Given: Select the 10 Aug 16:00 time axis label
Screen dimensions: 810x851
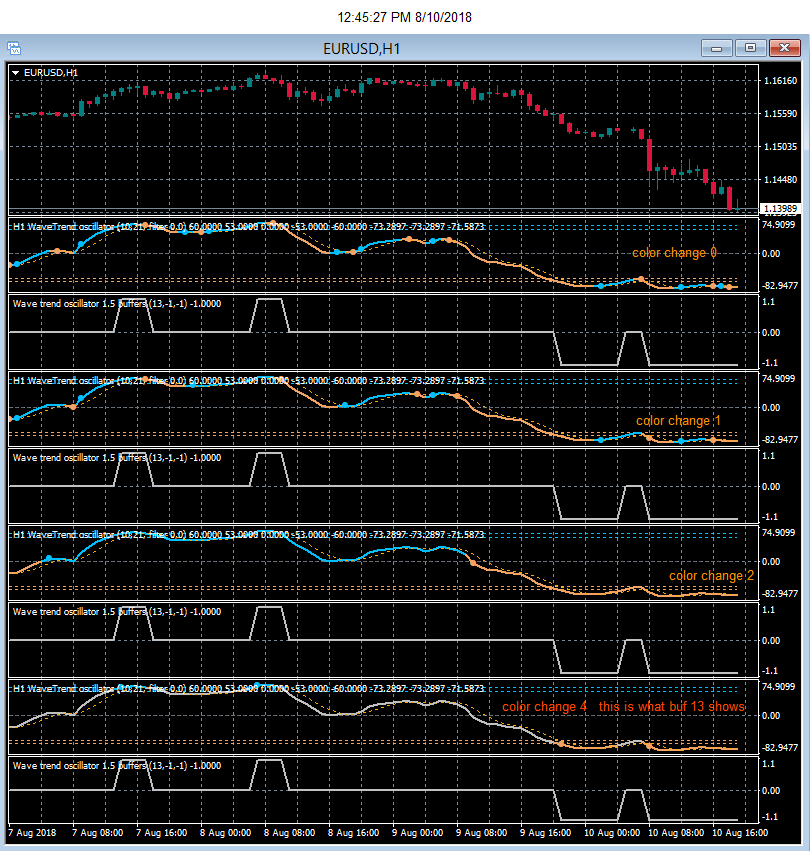Looking at the screenshot, I should coord(740,833).
